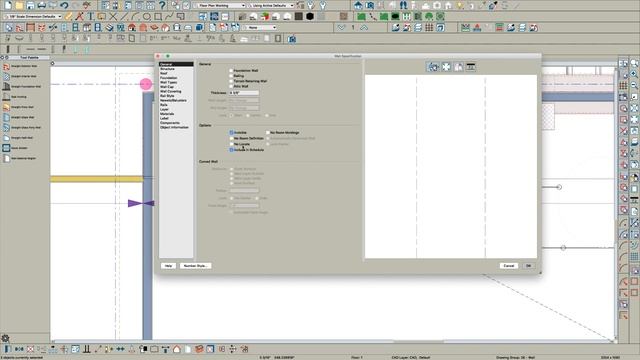
Task: Click the gear icon below the Tool Palette
Action: pos(5,338)
